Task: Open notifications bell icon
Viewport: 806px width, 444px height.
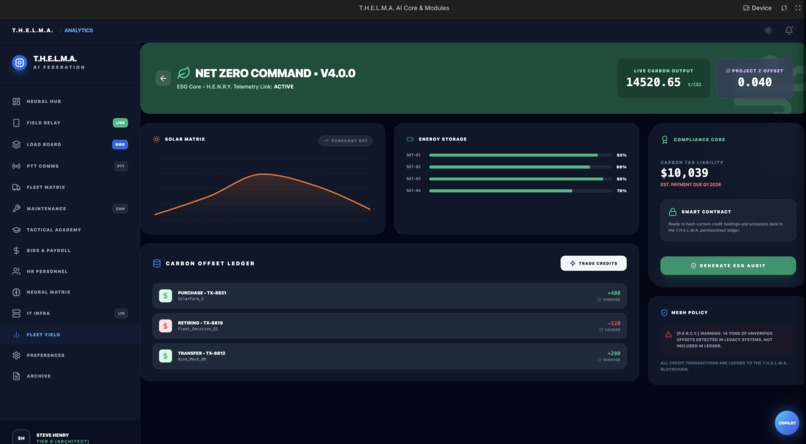Action: pos(789,30)
